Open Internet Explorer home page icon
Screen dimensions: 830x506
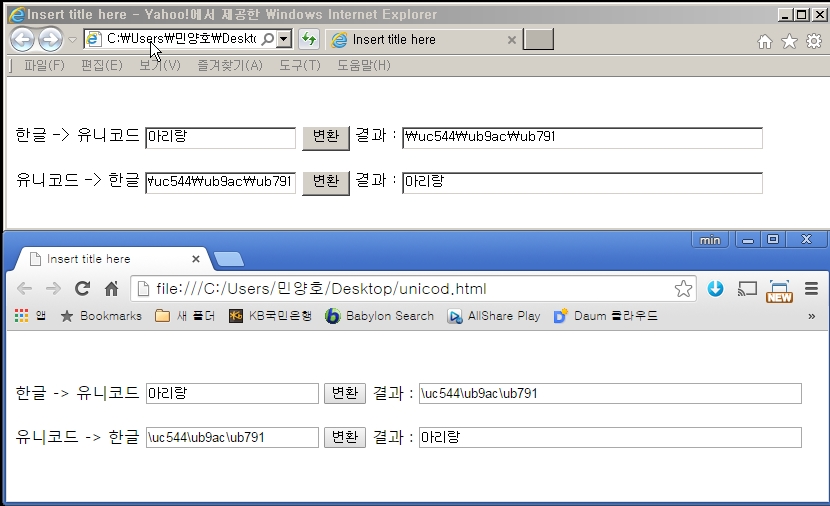pyautogui.click(x=765, y=41)
